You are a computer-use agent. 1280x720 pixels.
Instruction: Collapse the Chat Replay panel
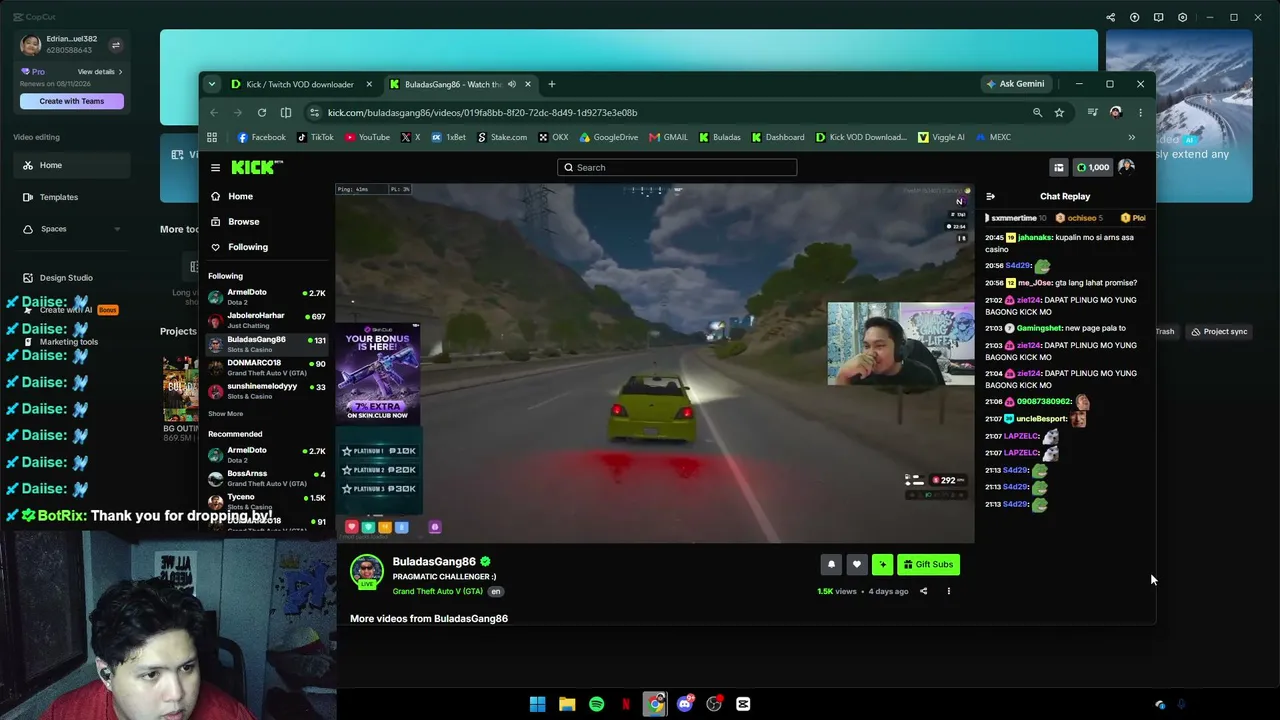click(990, 196)
